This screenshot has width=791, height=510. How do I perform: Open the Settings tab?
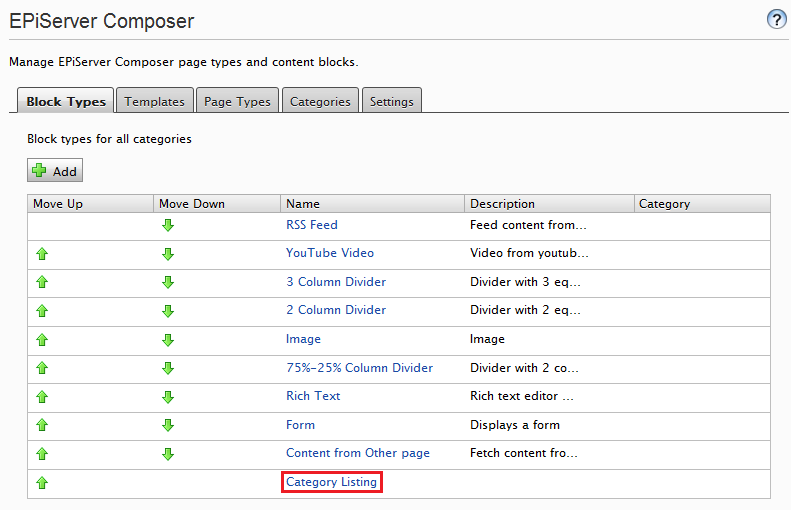(x=391, y=101)
